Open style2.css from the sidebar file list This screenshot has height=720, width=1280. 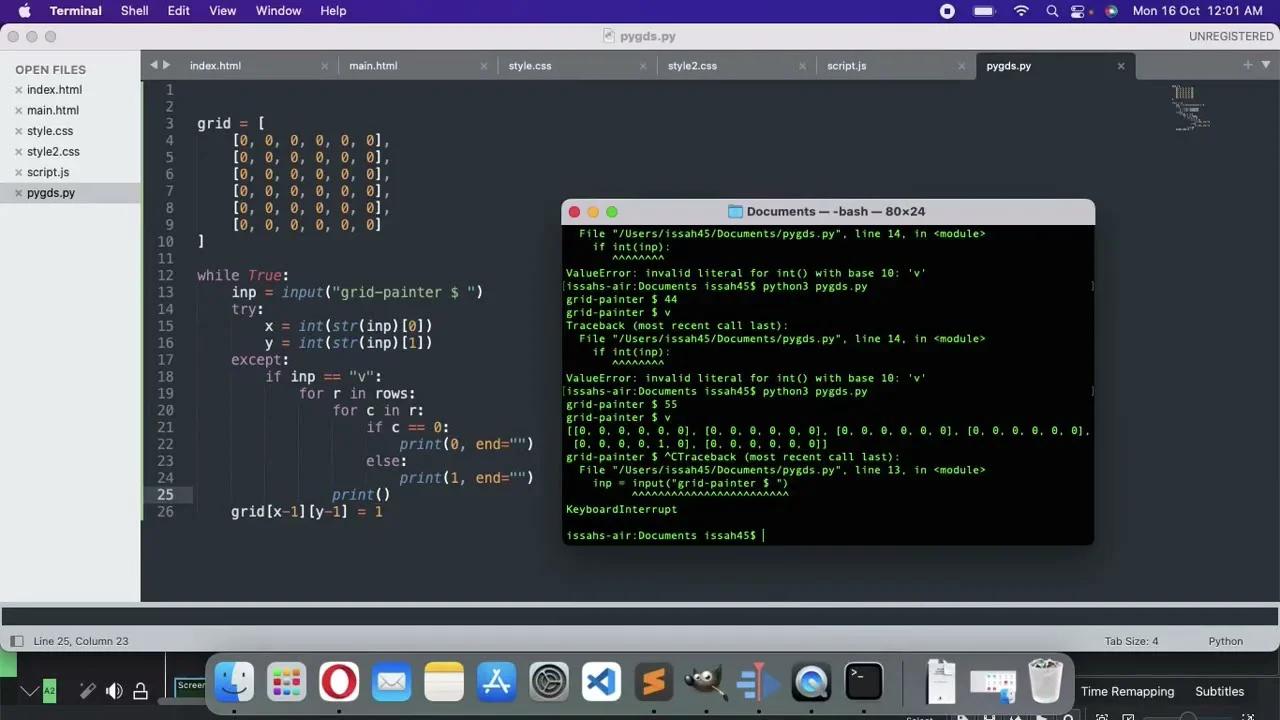(53, 152)
